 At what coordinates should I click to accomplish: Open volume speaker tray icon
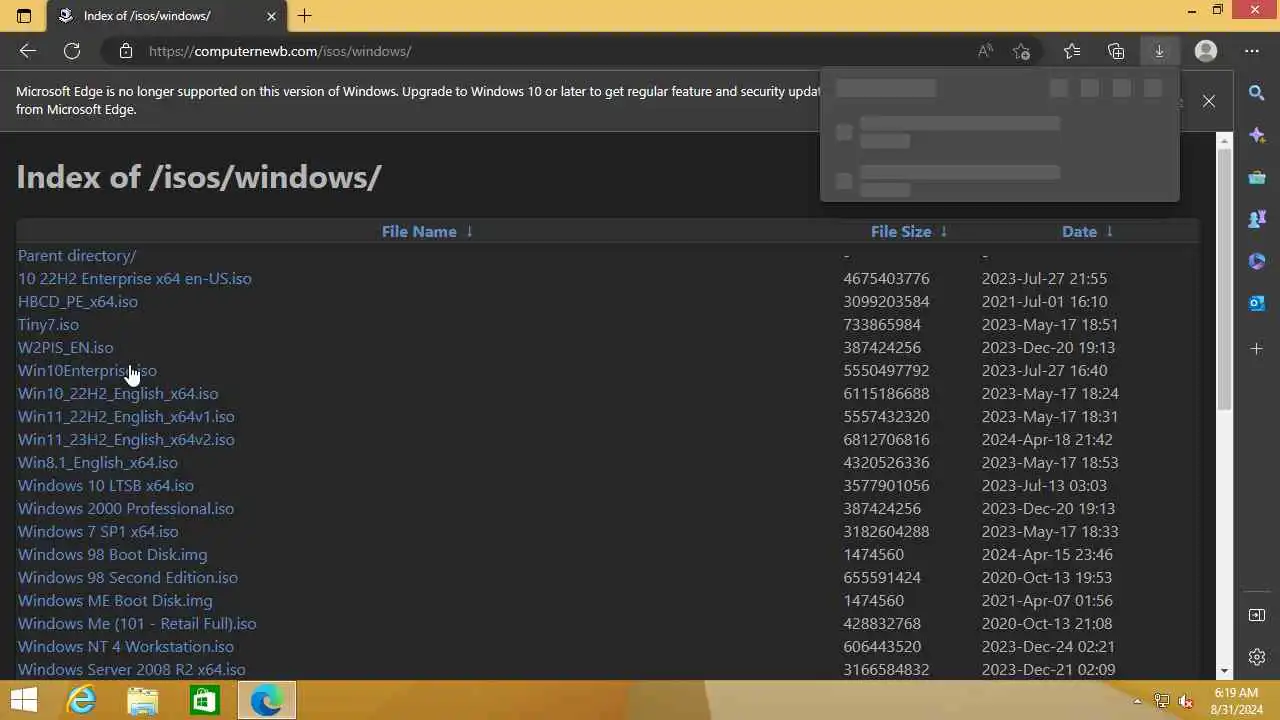pos(1185,701)
